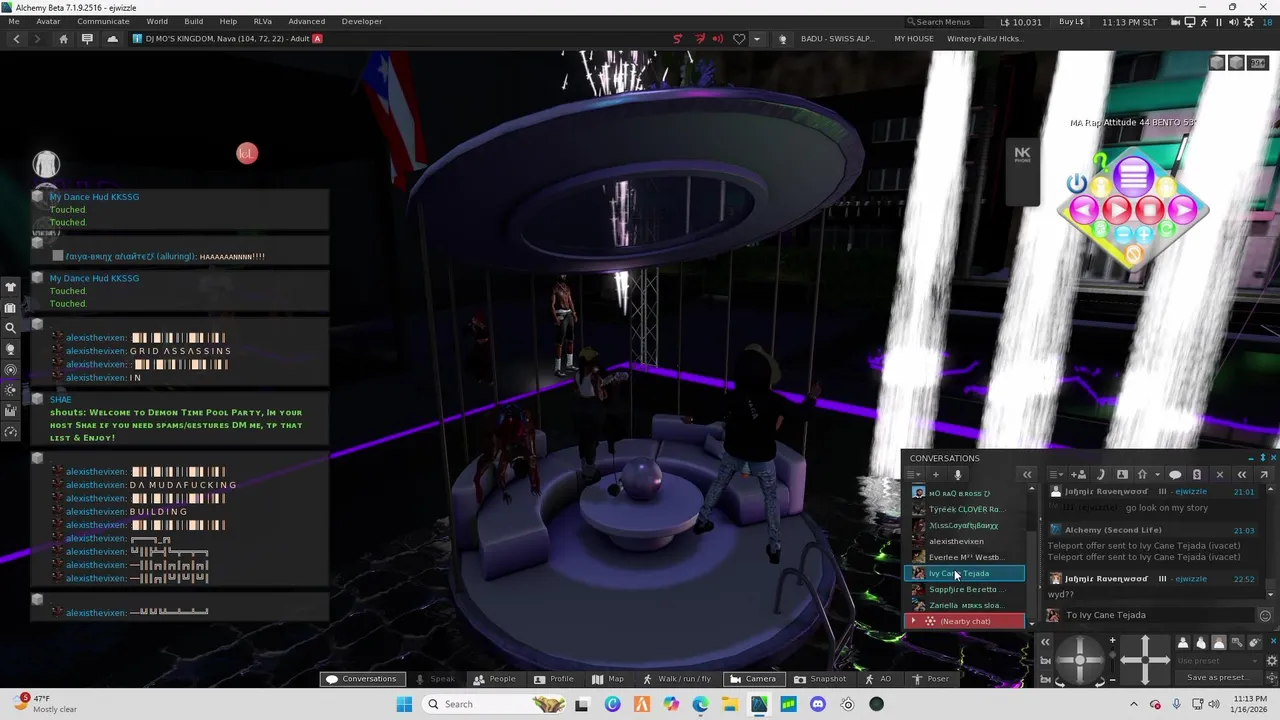The width and height of the screenshot is (1280, 720).
Task: Open Wintery Falls favorite landmark
Action: [x=984, y=39]
